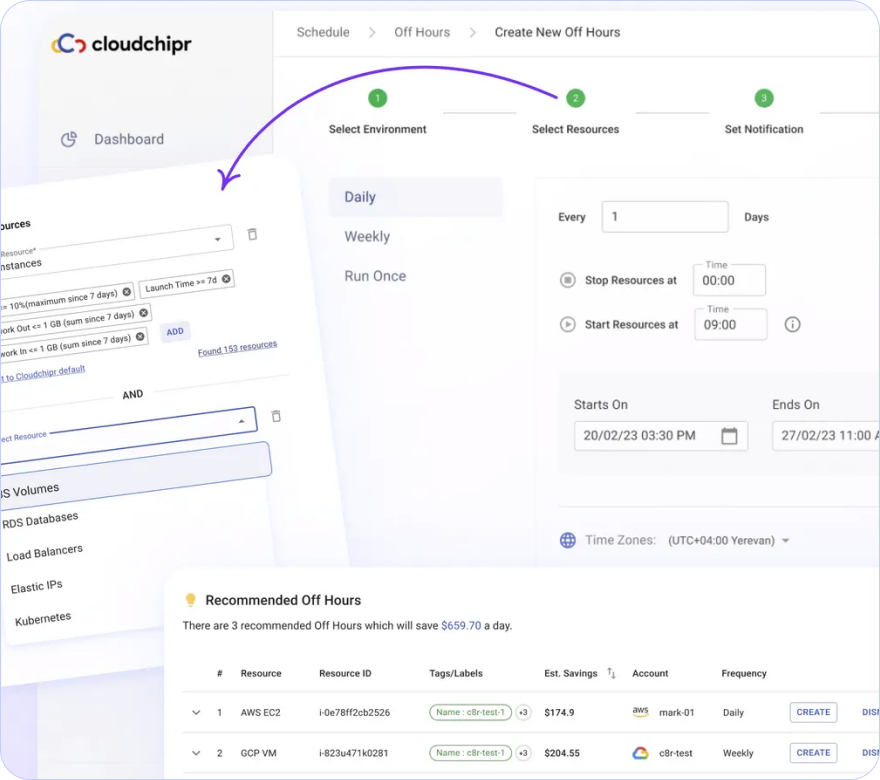The height and width of the screenshot is (780, 880).
Task: Click the Name : c8r-test-1 tag on row 1
Action: point(470,713)
